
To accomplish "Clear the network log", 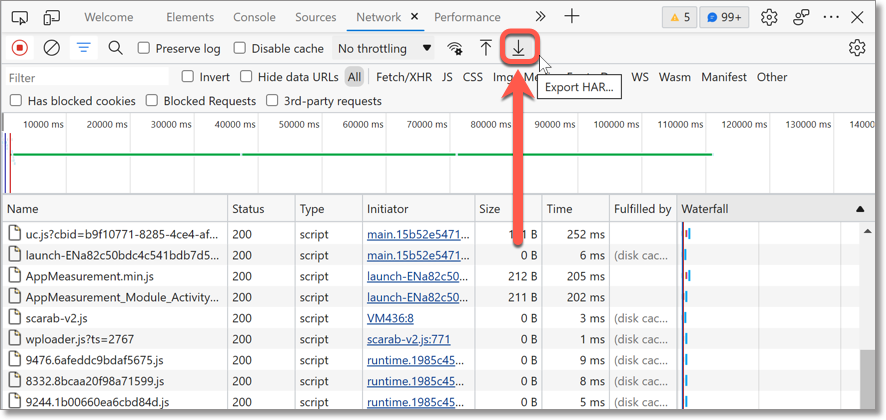I will tap(52, 48).
